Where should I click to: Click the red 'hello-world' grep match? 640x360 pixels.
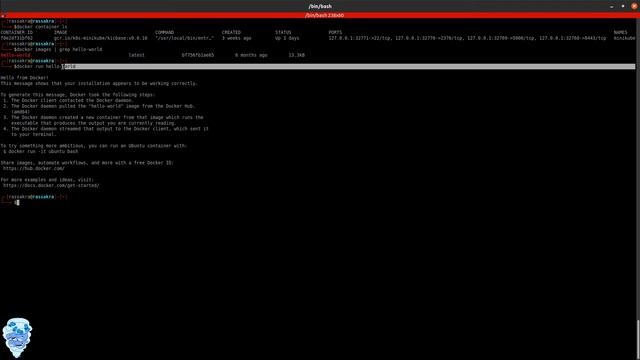[16, 55]
